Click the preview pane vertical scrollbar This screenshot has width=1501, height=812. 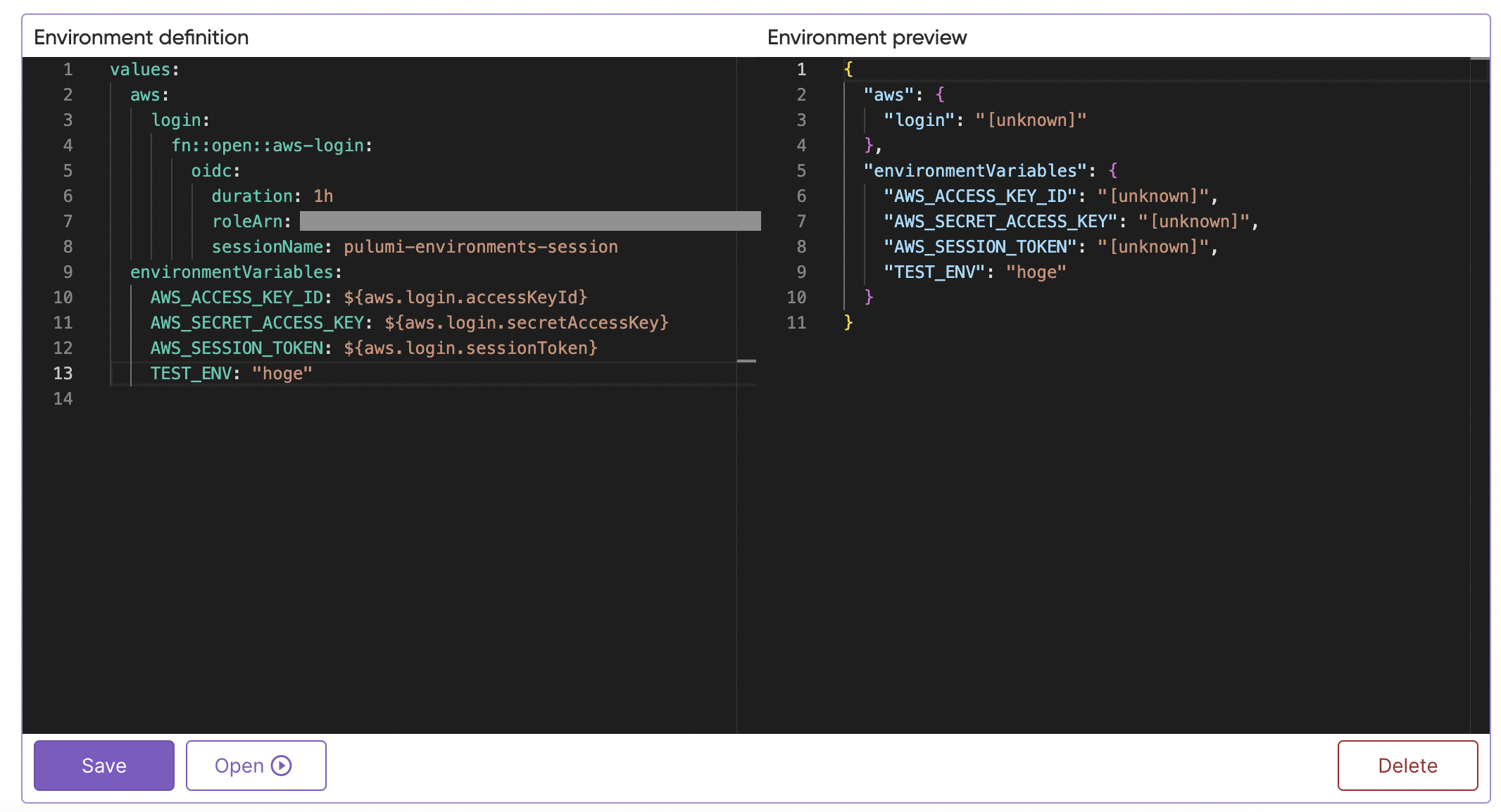tap(1480, 394)
